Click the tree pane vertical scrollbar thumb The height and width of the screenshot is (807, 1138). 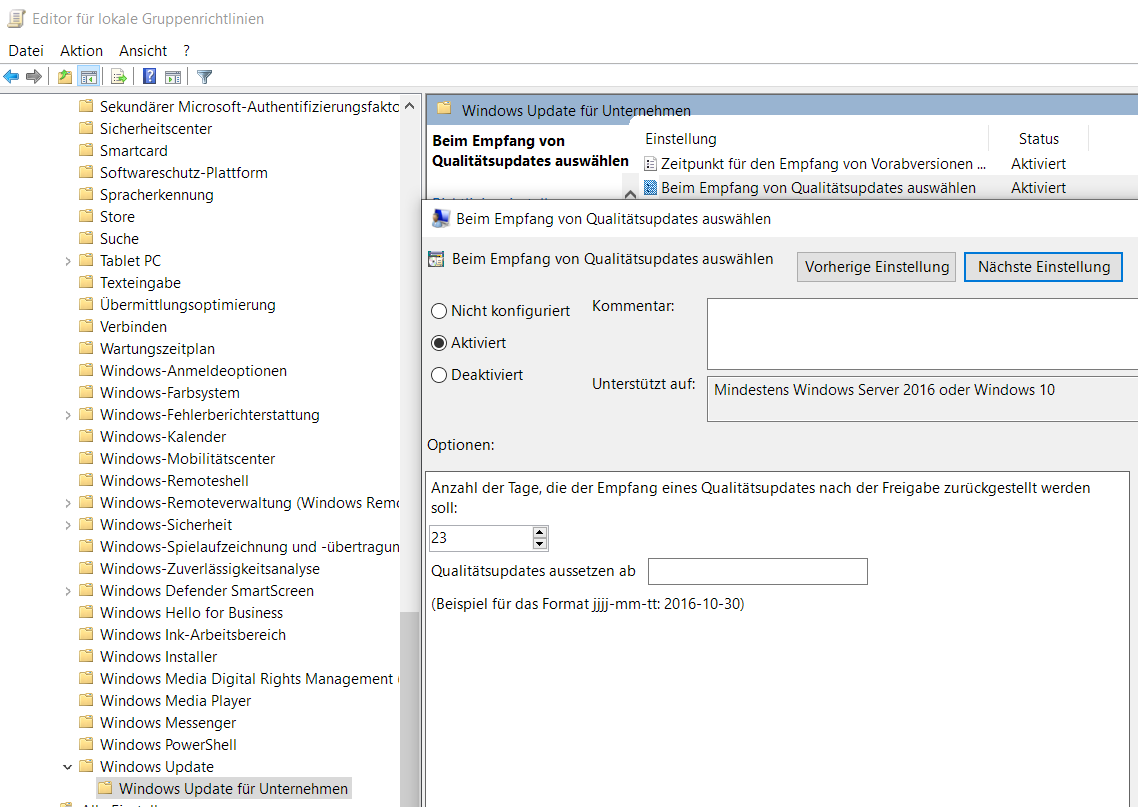click(x=410, y=711)
